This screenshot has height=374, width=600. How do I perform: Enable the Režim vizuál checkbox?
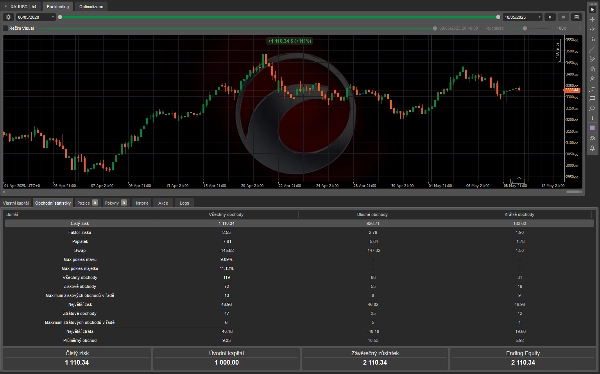6,28
